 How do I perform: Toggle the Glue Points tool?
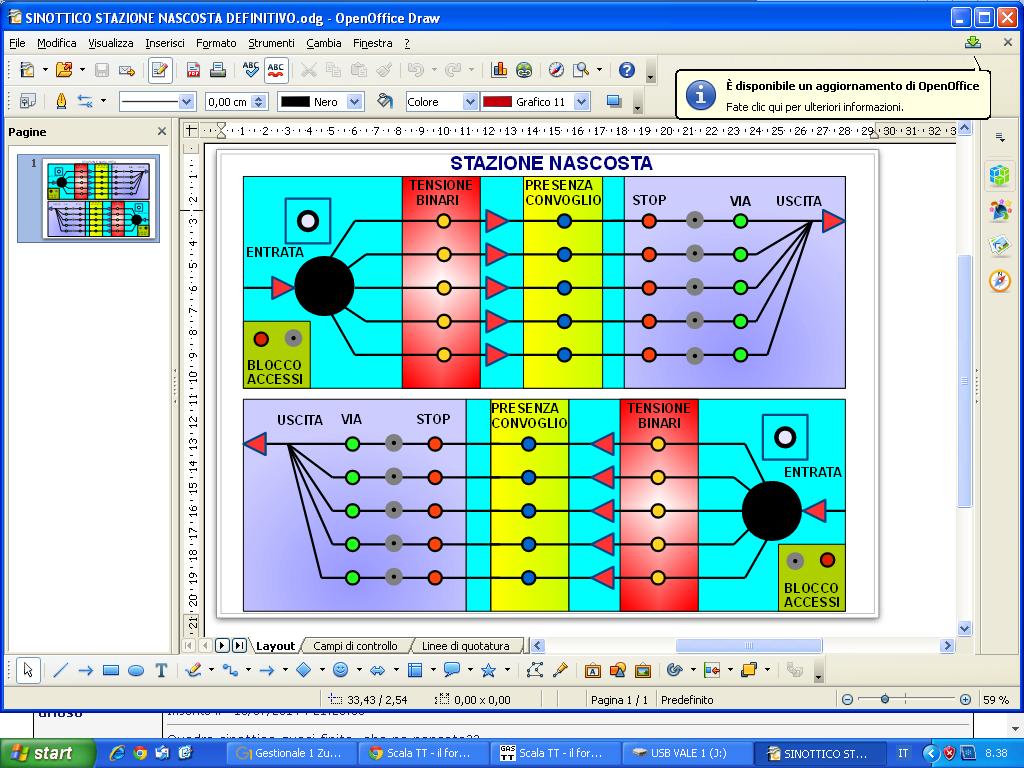[x=560, y=670]
